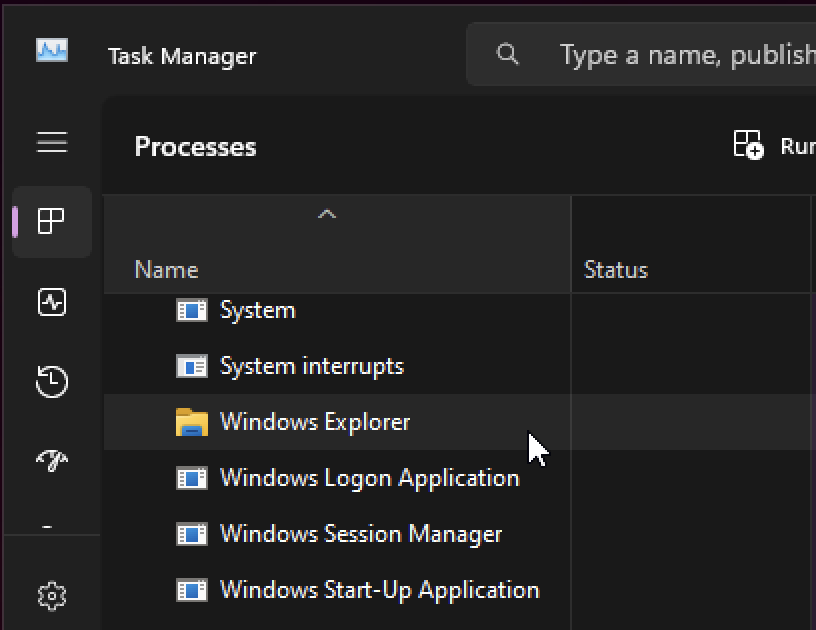Open the Performance page in sidebar
816x630 pixels.
(52, 302)
